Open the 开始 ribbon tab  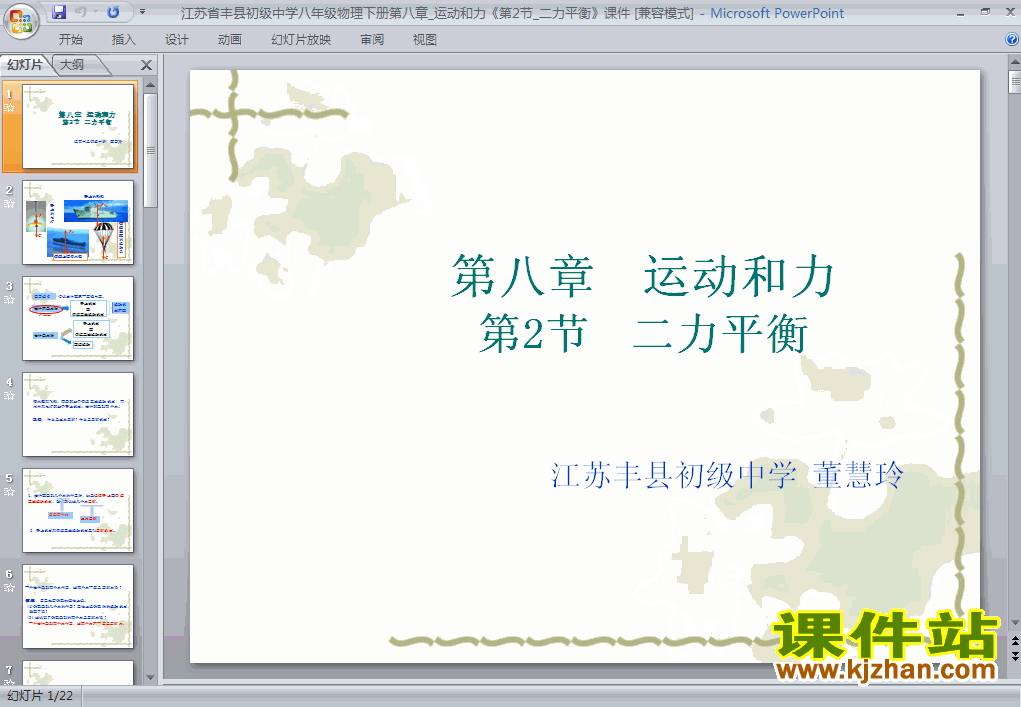(x=71, y=40)
